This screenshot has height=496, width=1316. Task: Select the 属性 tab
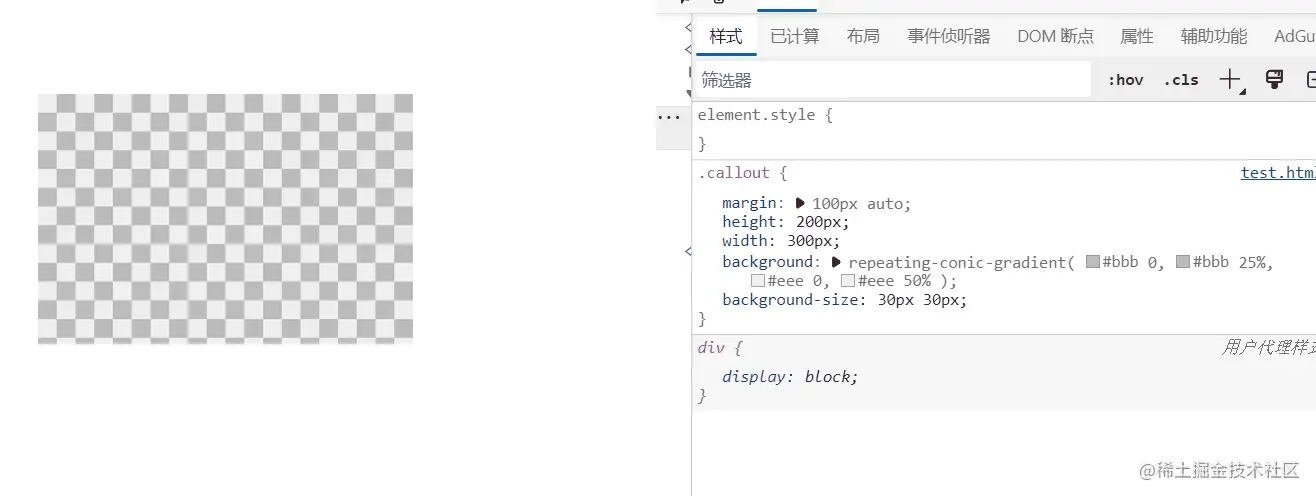click(x=1137, y=36)
